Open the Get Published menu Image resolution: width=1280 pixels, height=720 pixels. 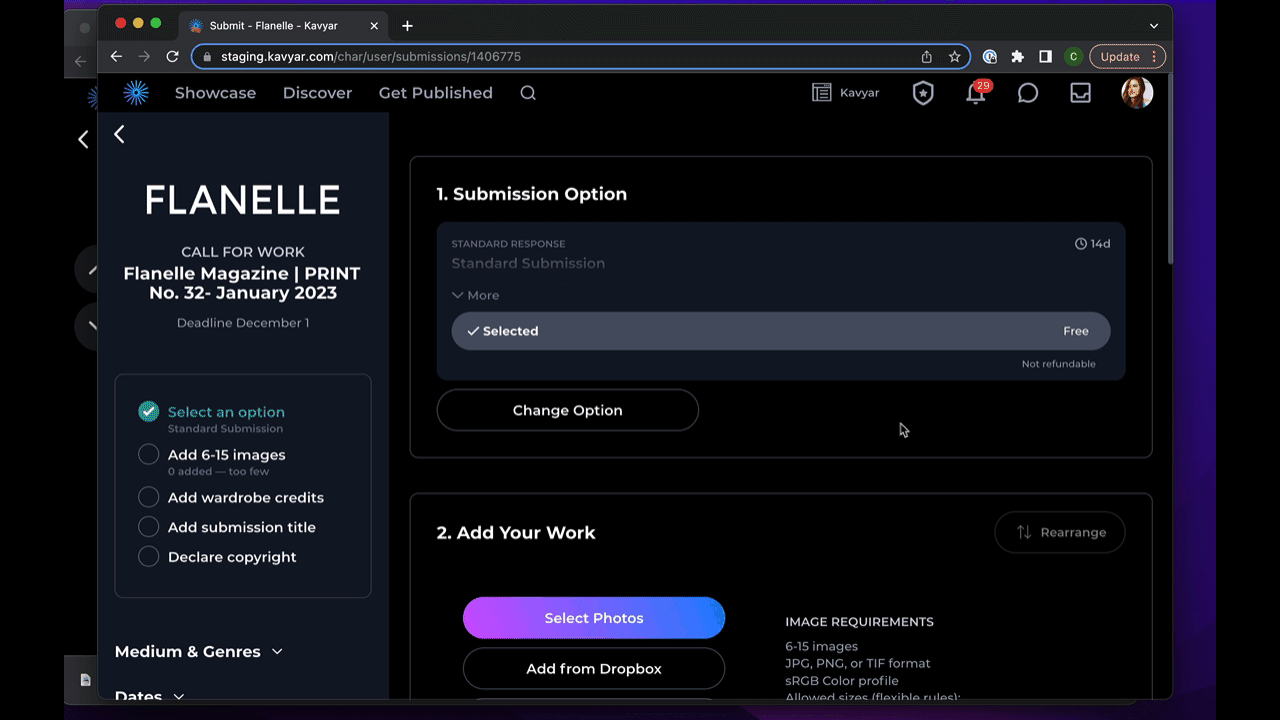[436, 93]
